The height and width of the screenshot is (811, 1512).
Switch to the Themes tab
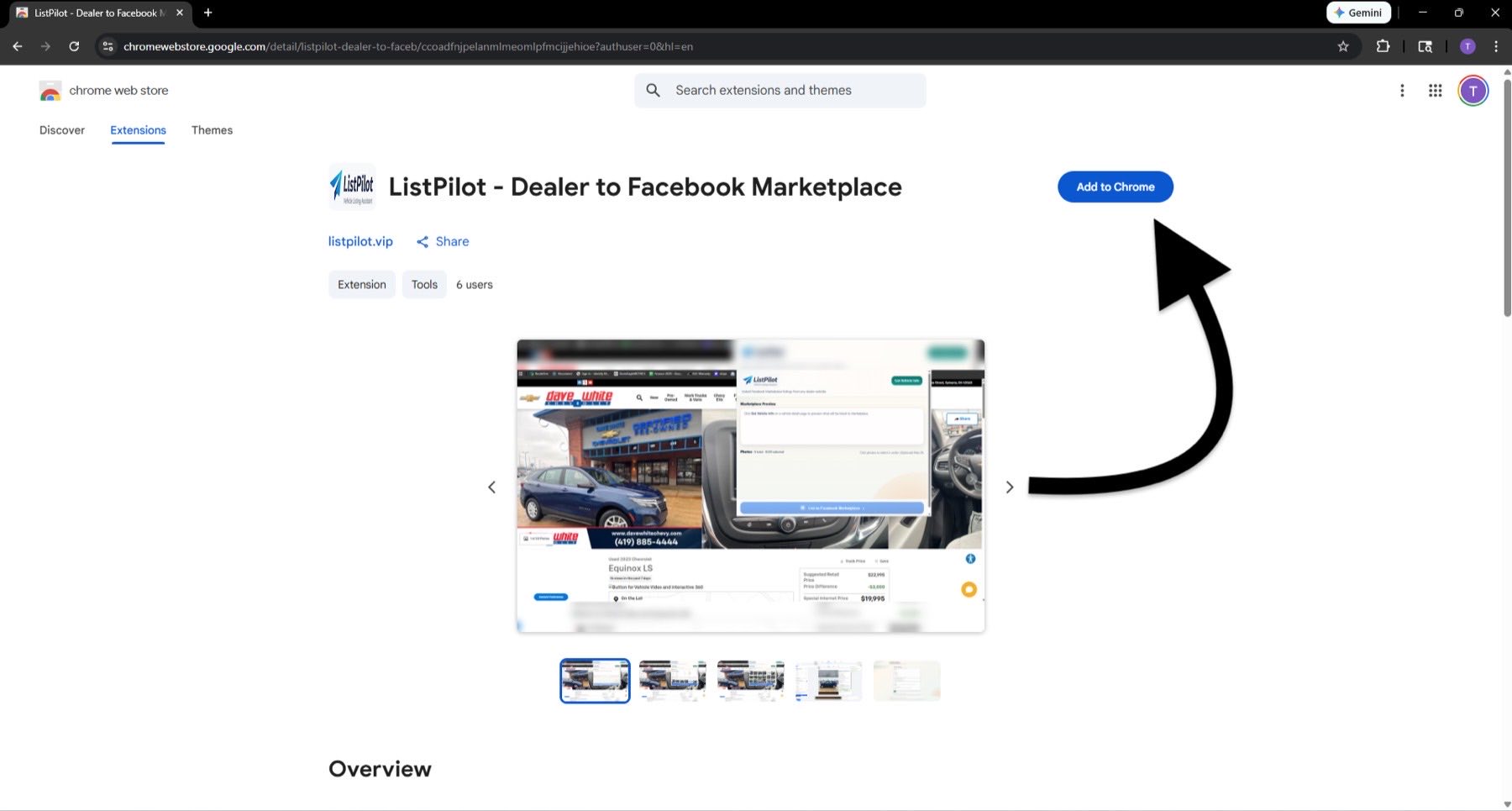pos(212,130)
